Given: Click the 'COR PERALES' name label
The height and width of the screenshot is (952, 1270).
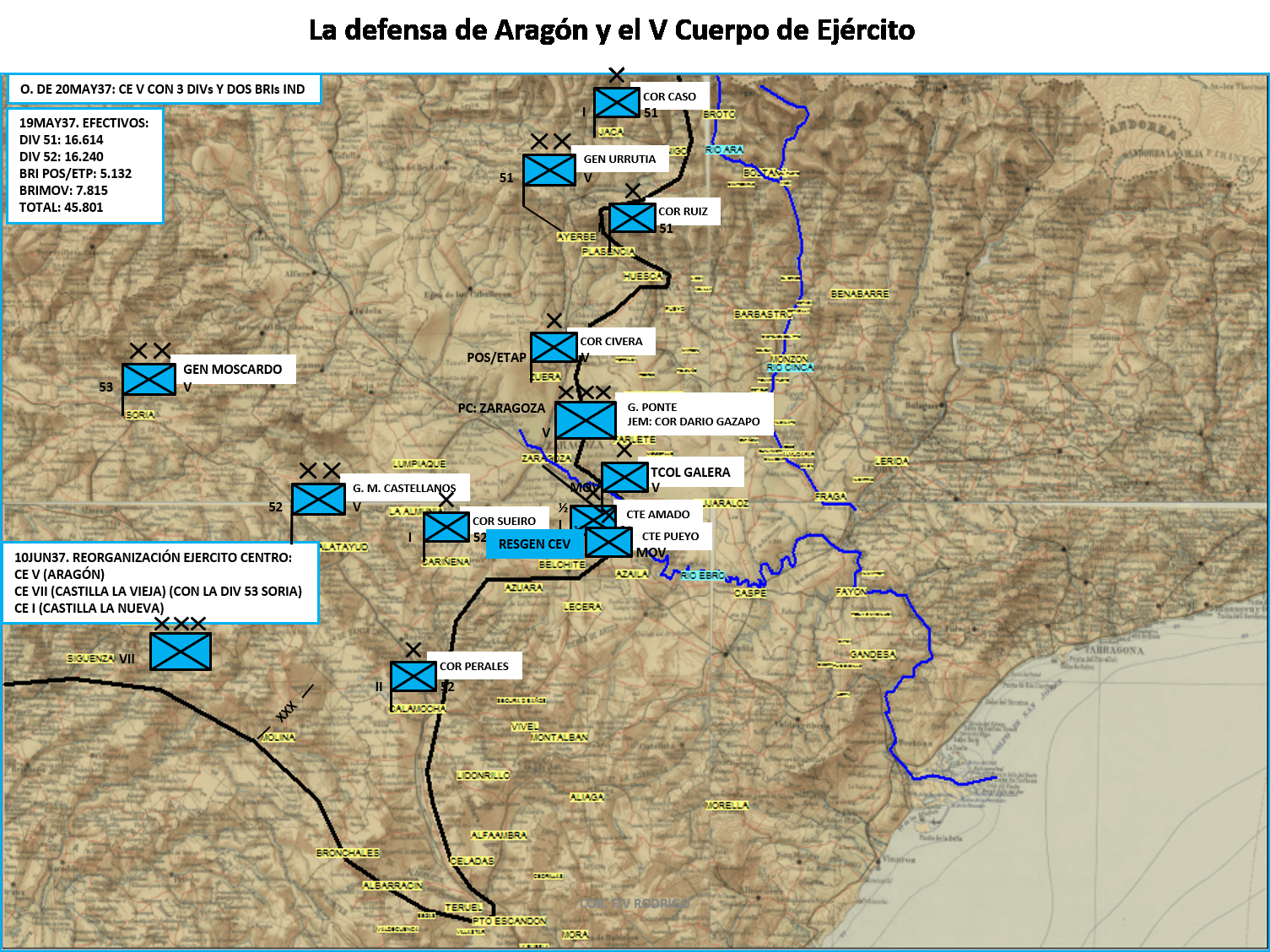Looking at the screenshot, I should point(474,666).
